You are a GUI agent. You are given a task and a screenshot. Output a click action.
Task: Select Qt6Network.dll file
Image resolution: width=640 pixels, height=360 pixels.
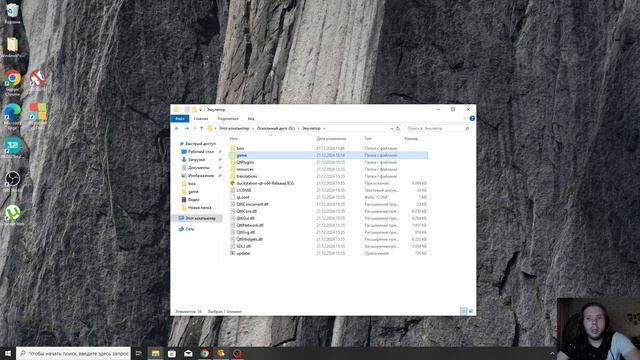pyautogui.click(x=249, y=225)
